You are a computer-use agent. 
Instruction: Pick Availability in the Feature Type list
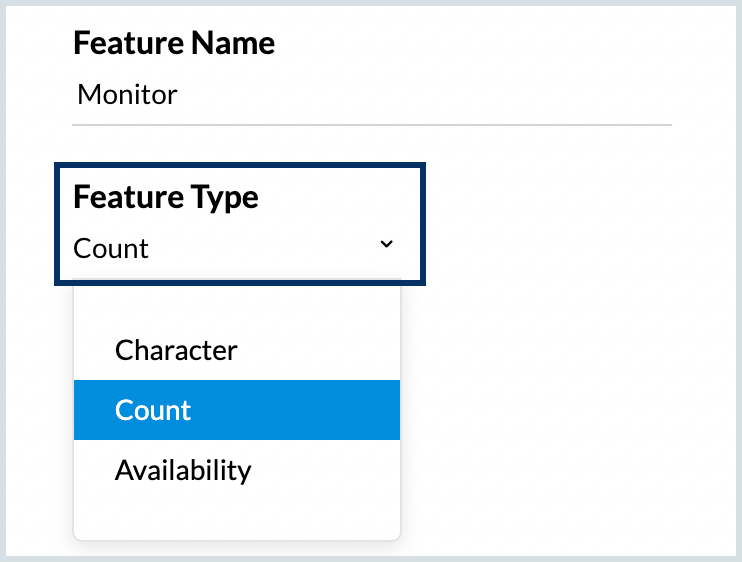click(183, 470)
